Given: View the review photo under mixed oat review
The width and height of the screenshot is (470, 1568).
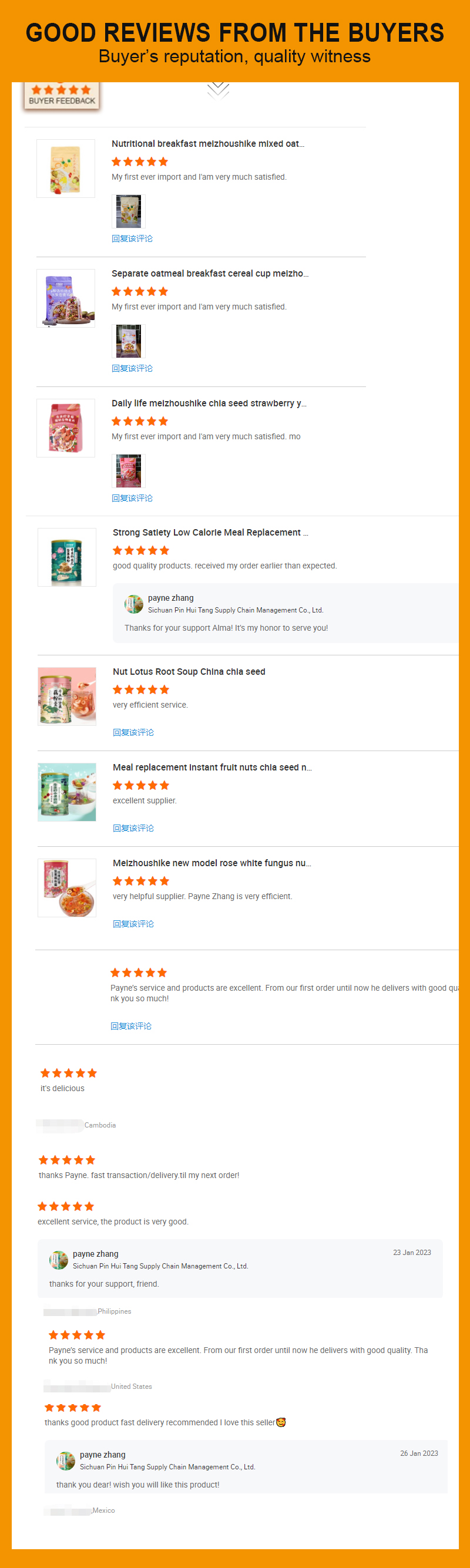Looking at the screenshot, I should pos(129,211).
